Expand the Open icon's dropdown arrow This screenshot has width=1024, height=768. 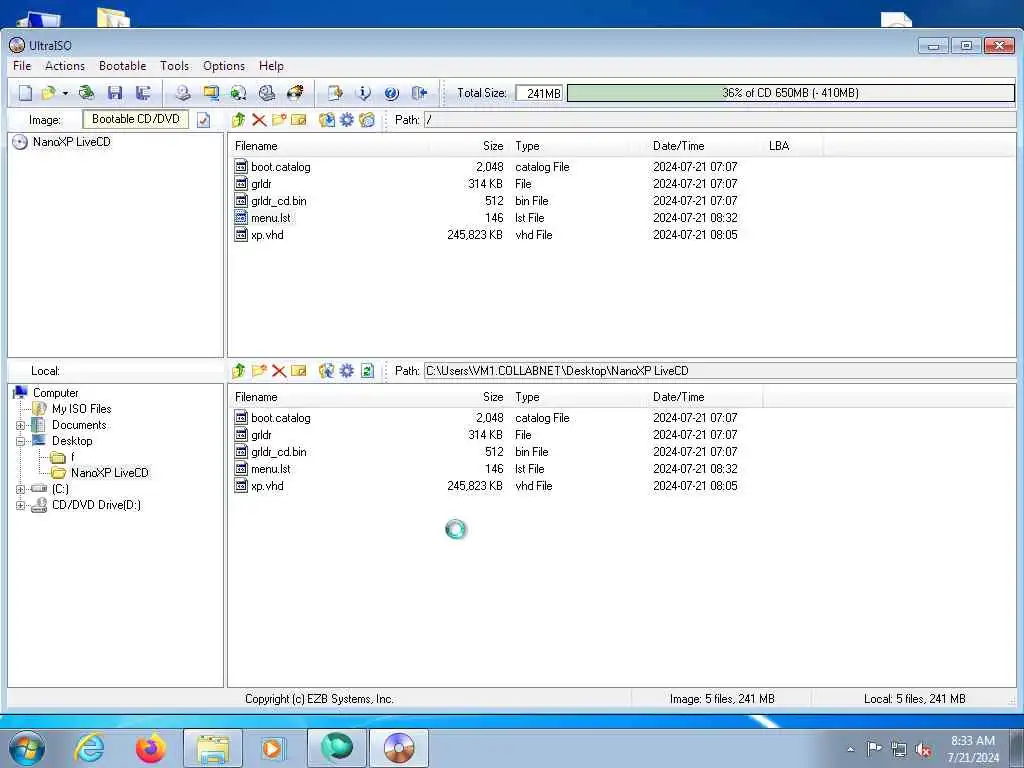pos(65,93)
